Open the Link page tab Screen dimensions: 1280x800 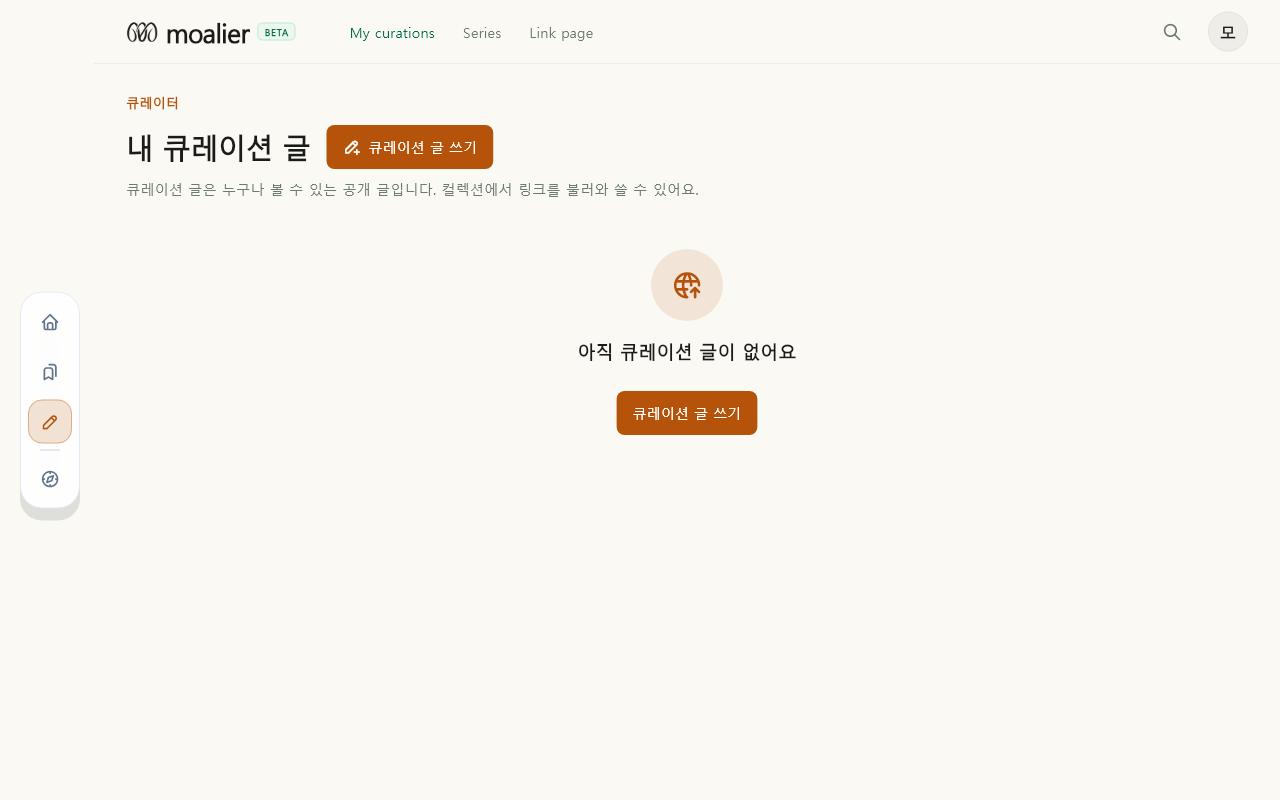[561, 33]
